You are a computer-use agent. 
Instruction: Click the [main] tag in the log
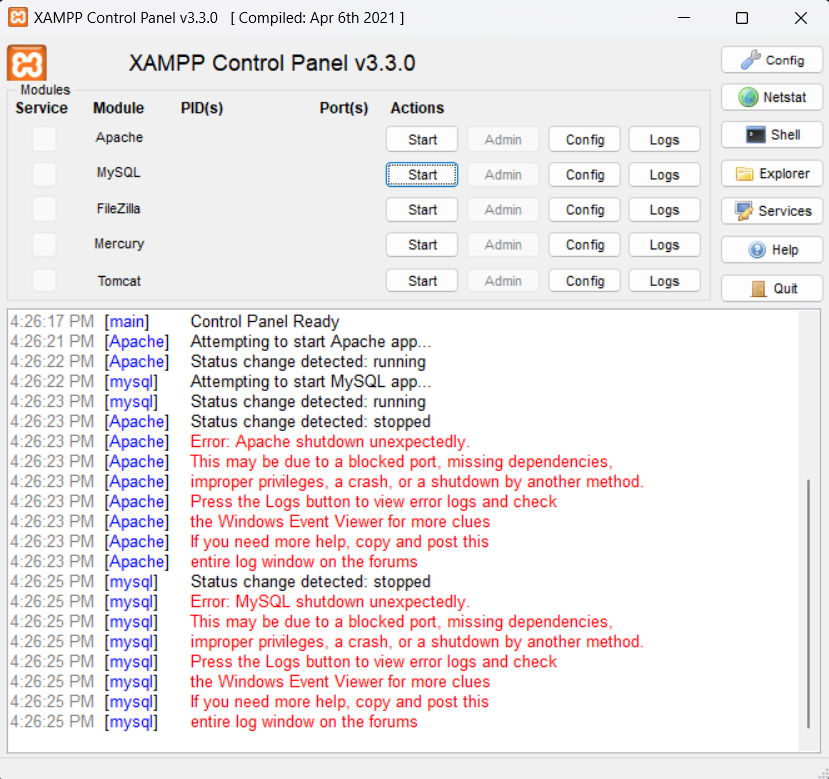(127, 322)
